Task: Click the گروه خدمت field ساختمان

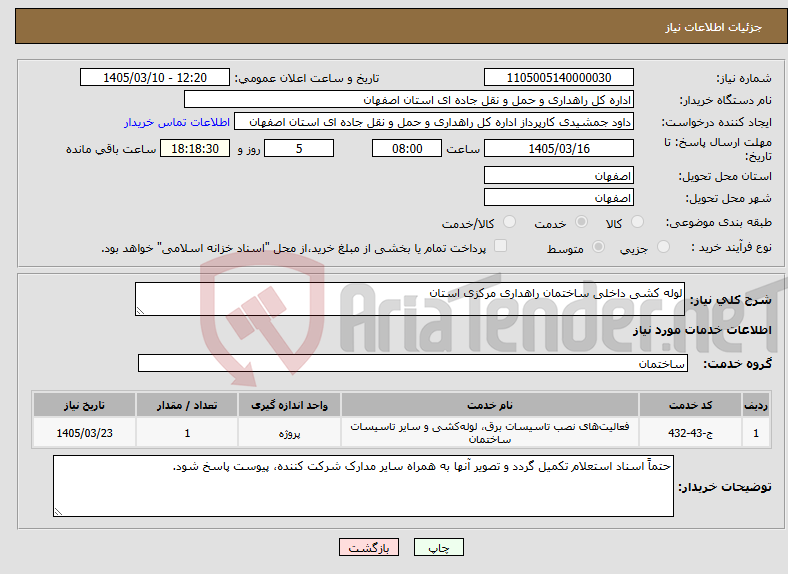Action: pyautogui.click(x=413, y=363)
